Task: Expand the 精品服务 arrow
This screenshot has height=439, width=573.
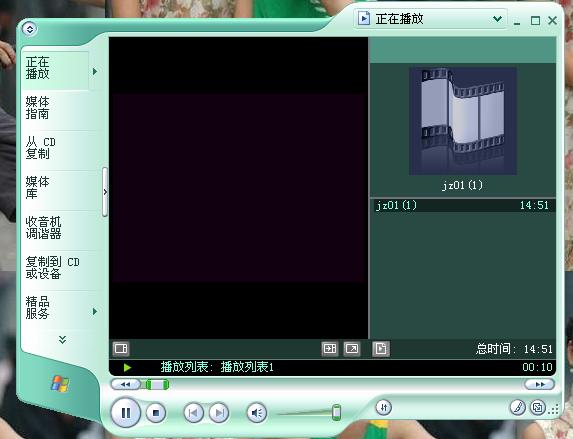Action: click(95, 311)
